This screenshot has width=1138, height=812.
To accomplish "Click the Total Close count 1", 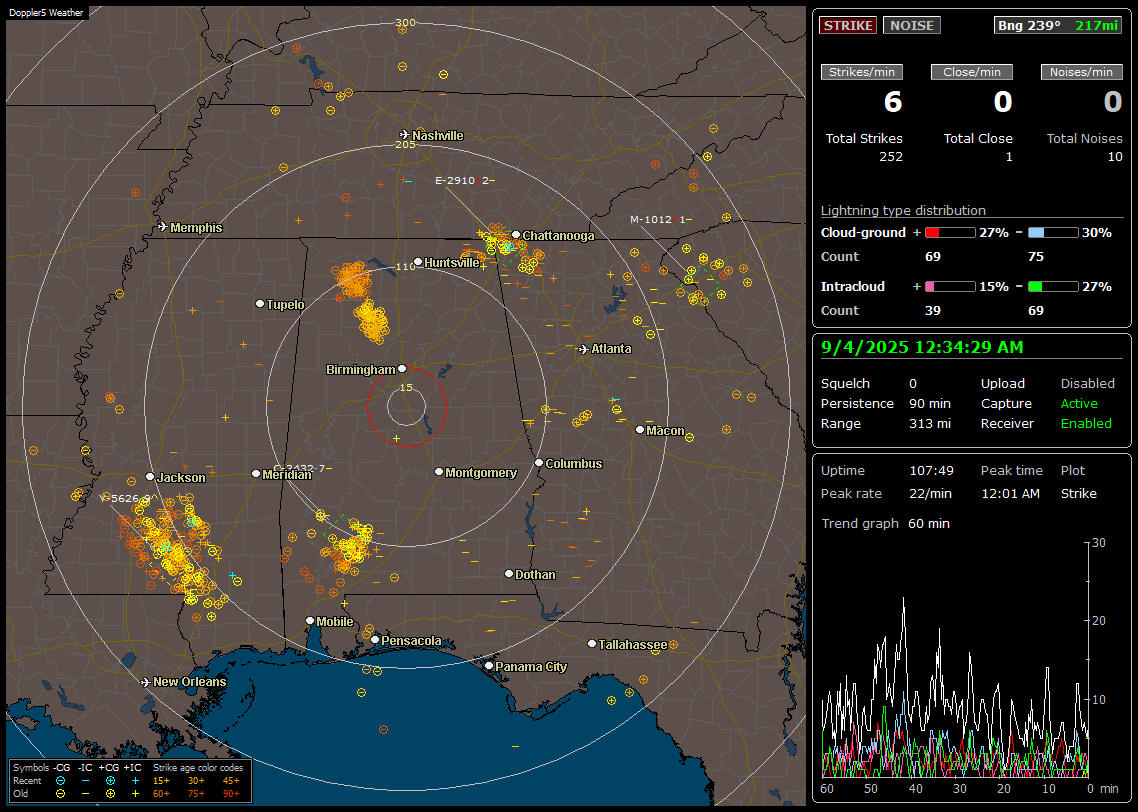I will [x=1009, y=157].
